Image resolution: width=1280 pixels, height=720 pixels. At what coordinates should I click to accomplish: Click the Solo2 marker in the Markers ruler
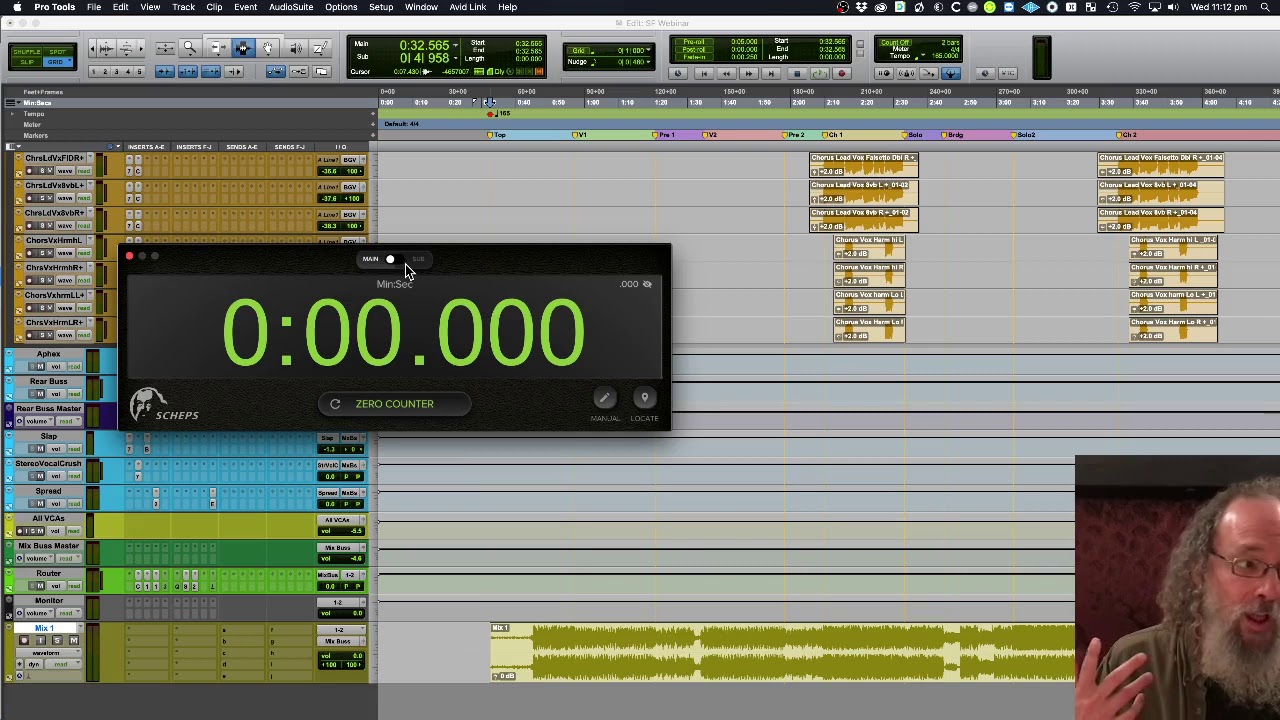[x=1025, y=135]
